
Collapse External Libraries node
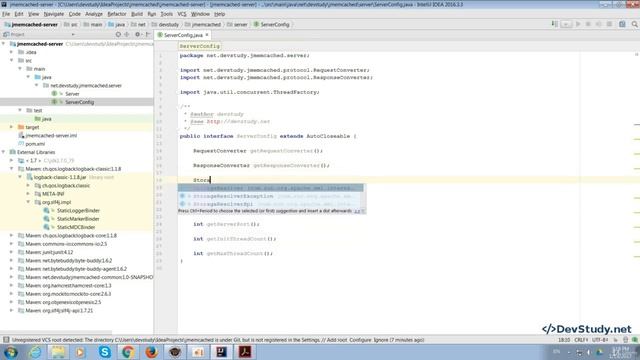(4, 152)
